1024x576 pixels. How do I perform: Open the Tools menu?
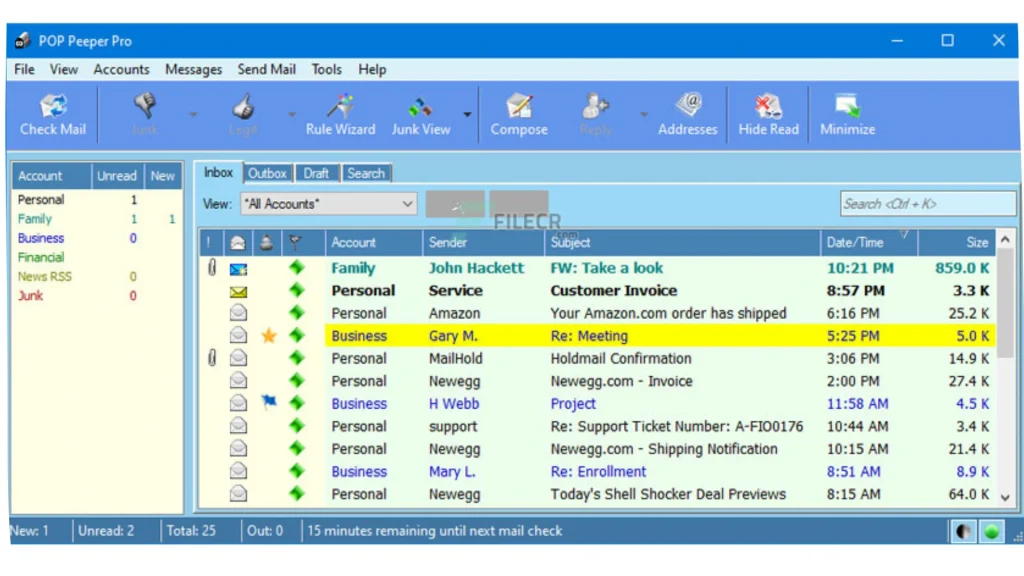(x=326, y=69)
